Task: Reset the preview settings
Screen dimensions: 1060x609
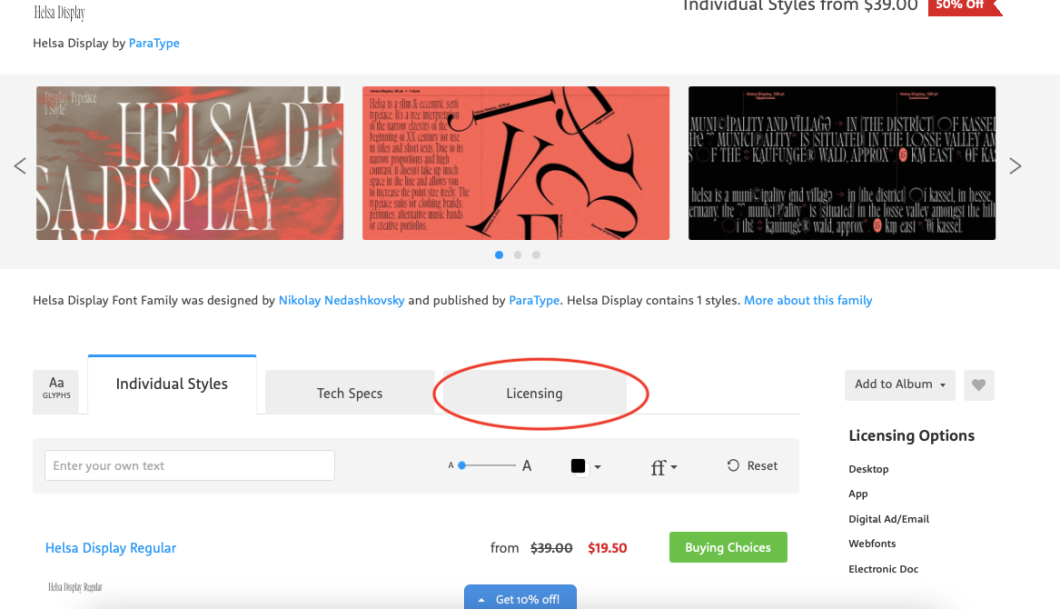Action: tap(752, 466)
